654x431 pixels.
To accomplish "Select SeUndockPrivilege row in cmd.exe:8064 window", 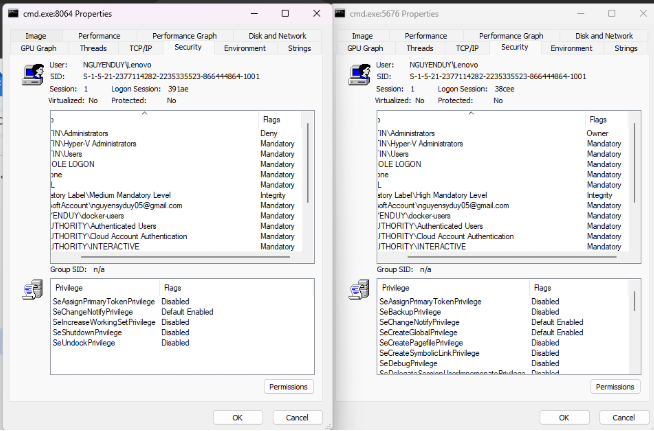I will [182, 343].
